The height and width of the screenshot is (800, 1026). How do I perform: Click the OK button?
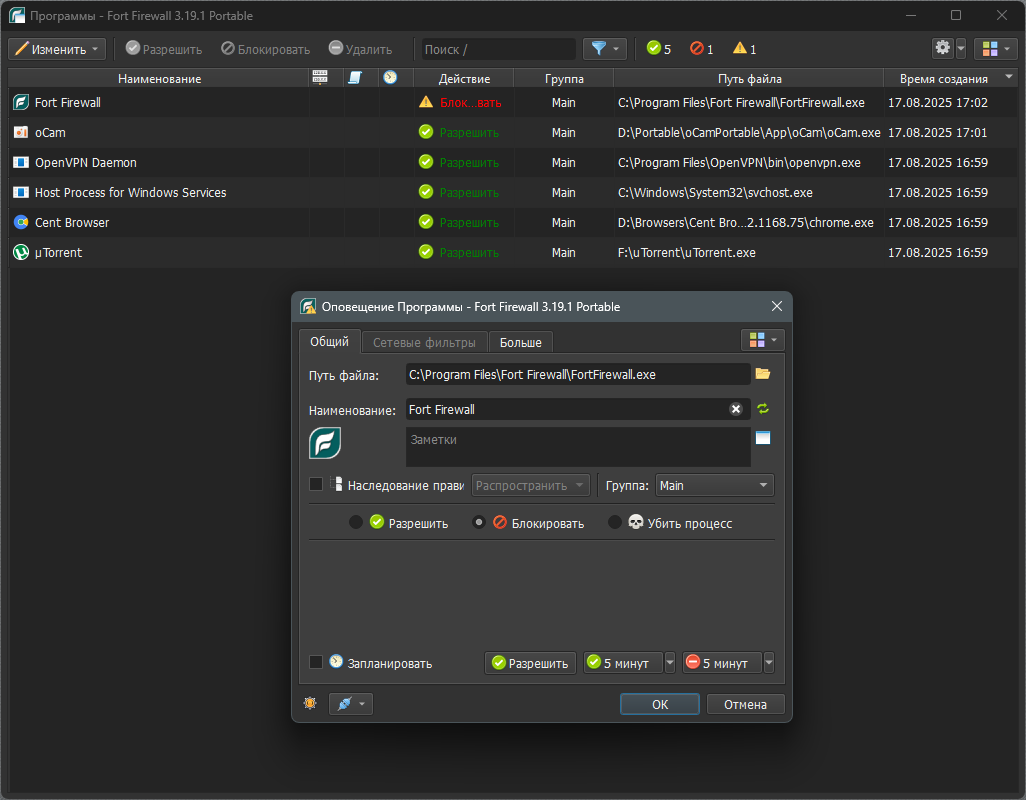tap(660, 704)
